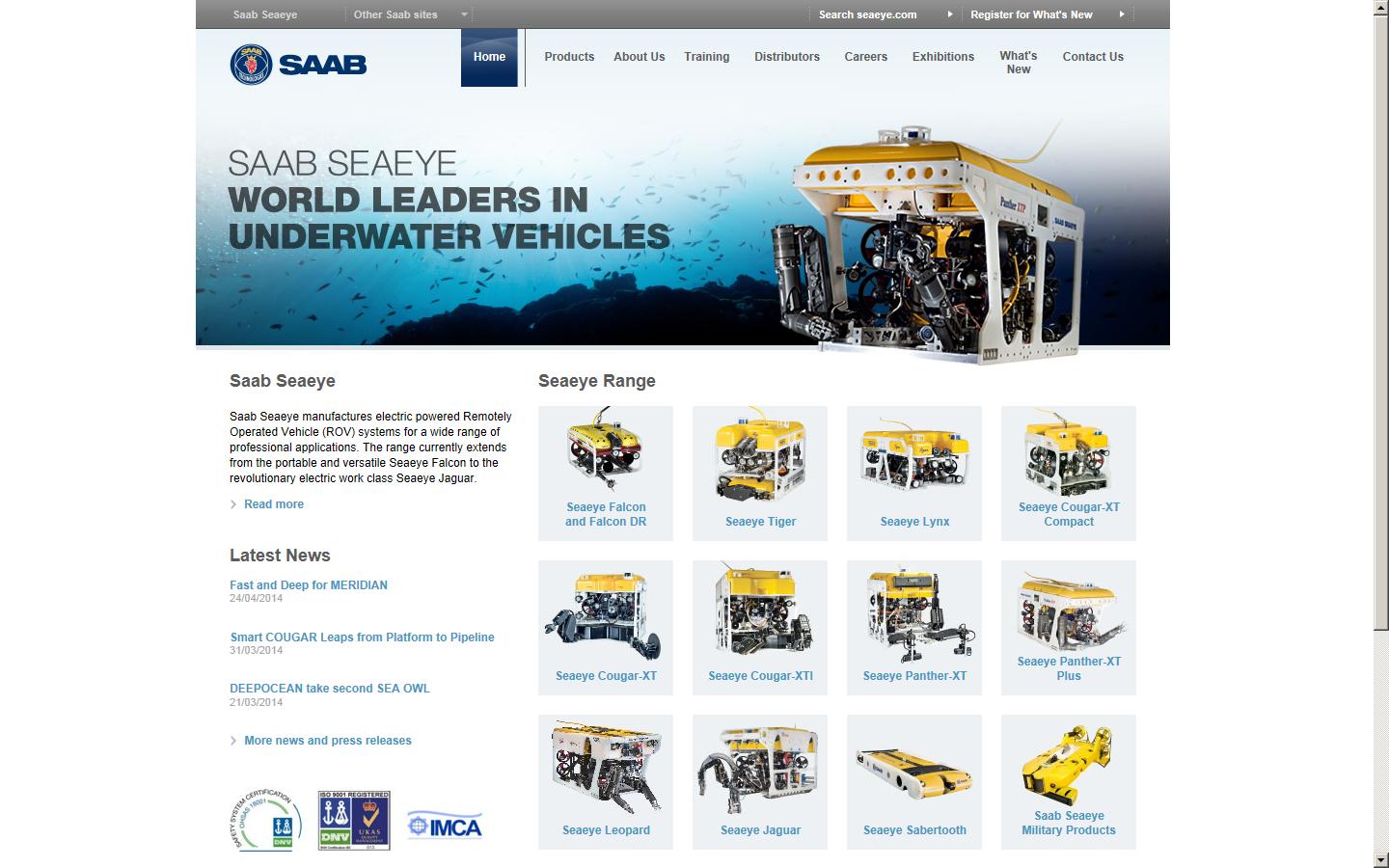Open the DEEPOCEAN take second SEA OWL story
The height and width of the screenshot is (868, 1389).
point(330,689)
